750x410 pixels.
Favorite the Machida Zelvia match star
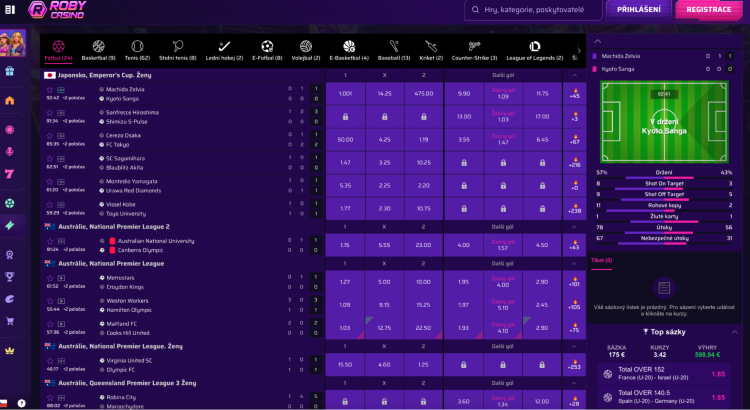coord(49,90)
